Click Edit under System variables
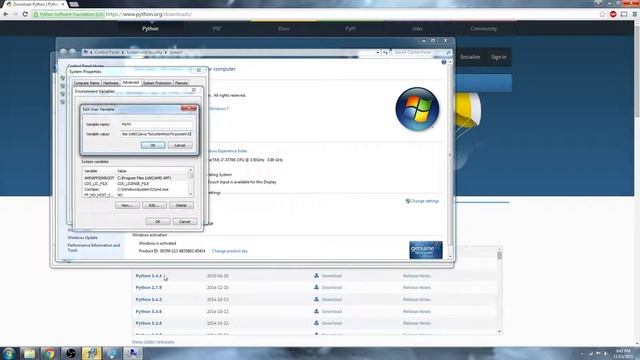This screenshot has height=360, width=640. tap(154, 205)
